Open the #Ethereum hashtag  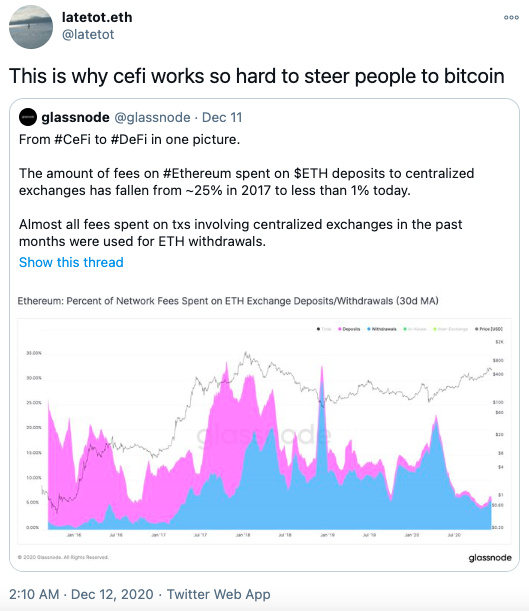(x=197, y=173)
